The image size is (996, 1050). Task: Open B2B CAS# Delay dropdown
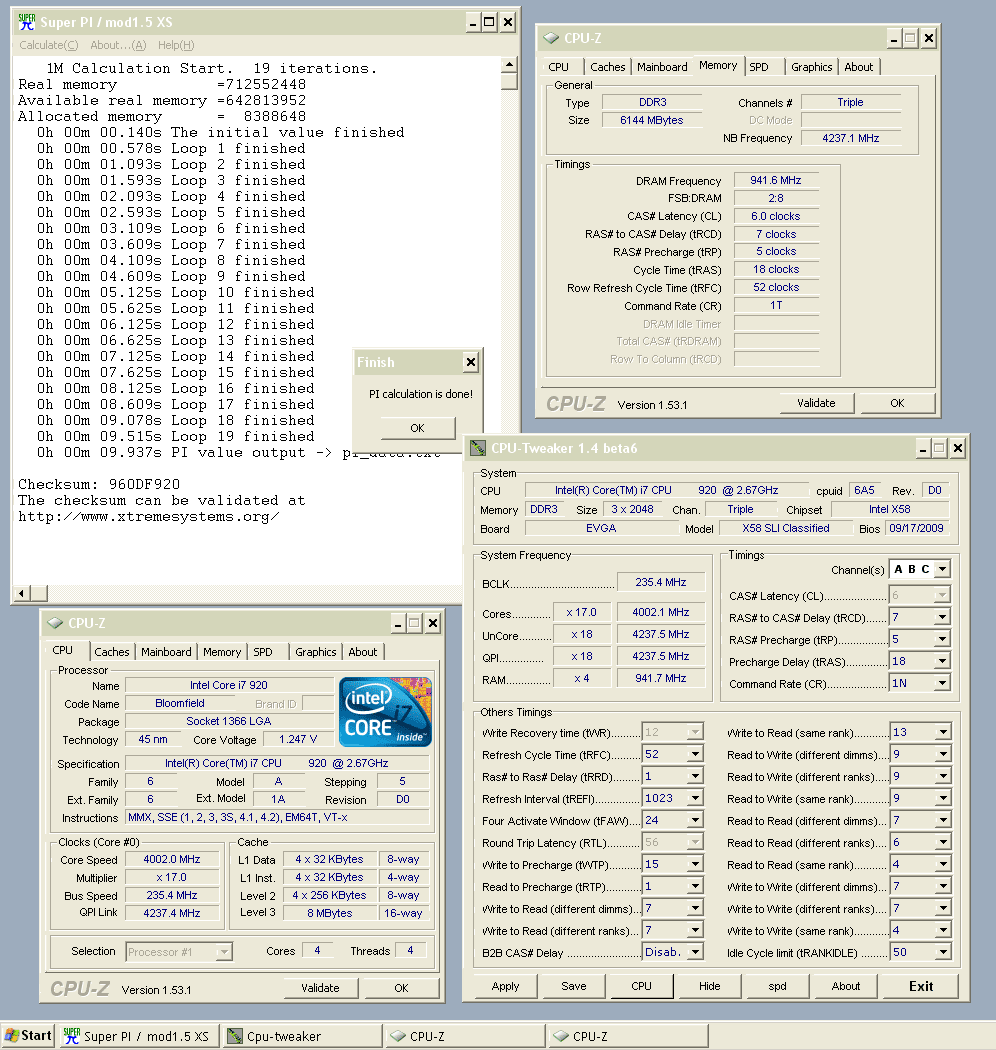click(695, 952)
